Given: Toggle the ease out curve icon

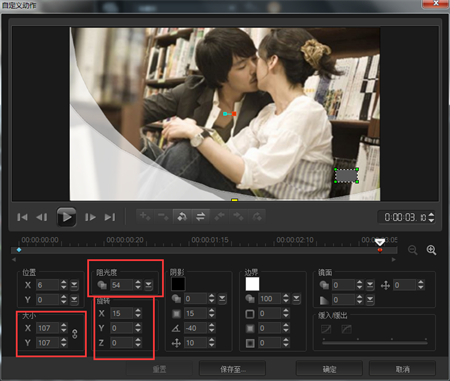Looking at the screenshot, I should point(347,329).
